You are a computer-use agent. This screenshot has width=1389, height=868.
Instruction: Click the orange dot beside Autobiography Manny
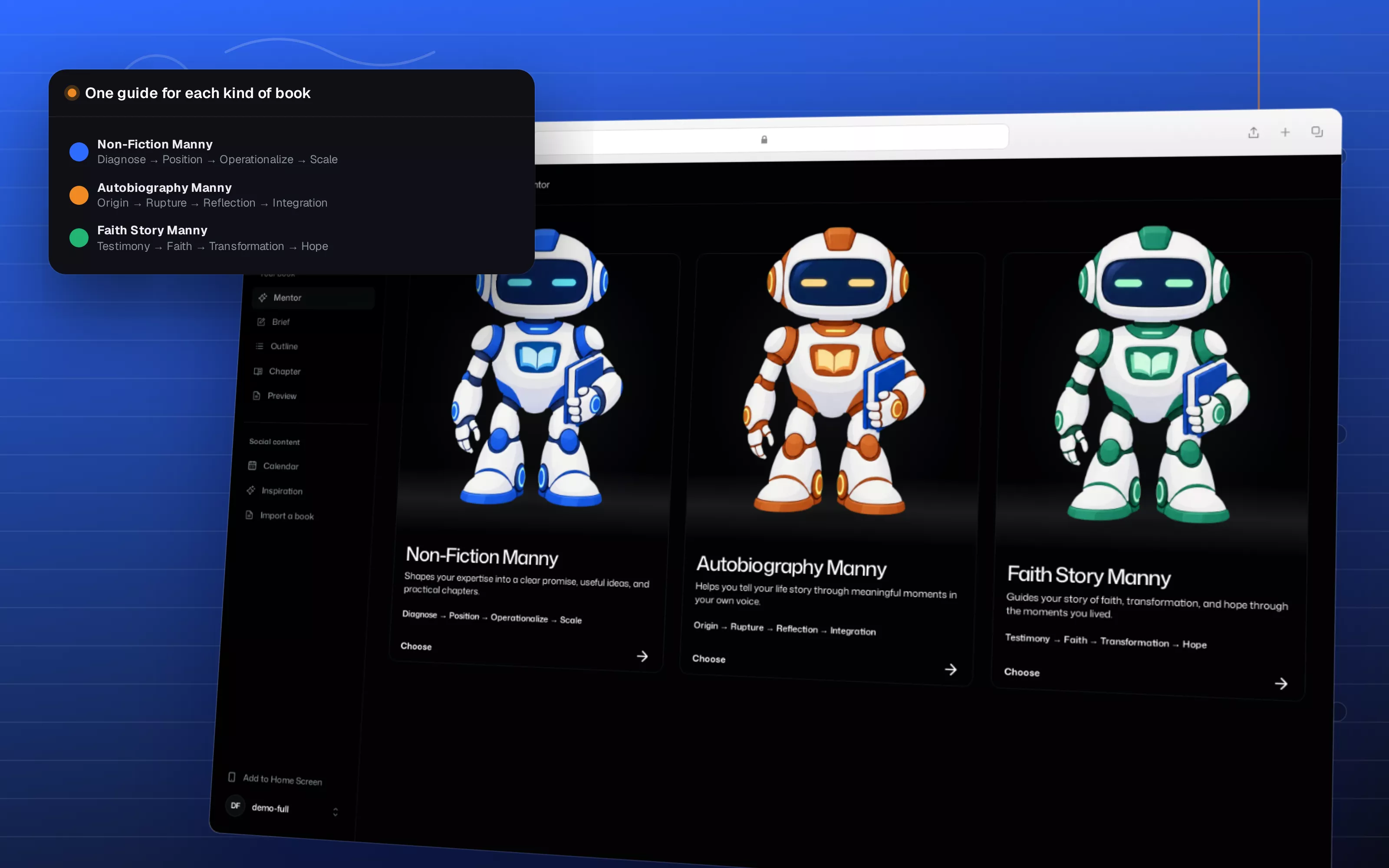79,195
